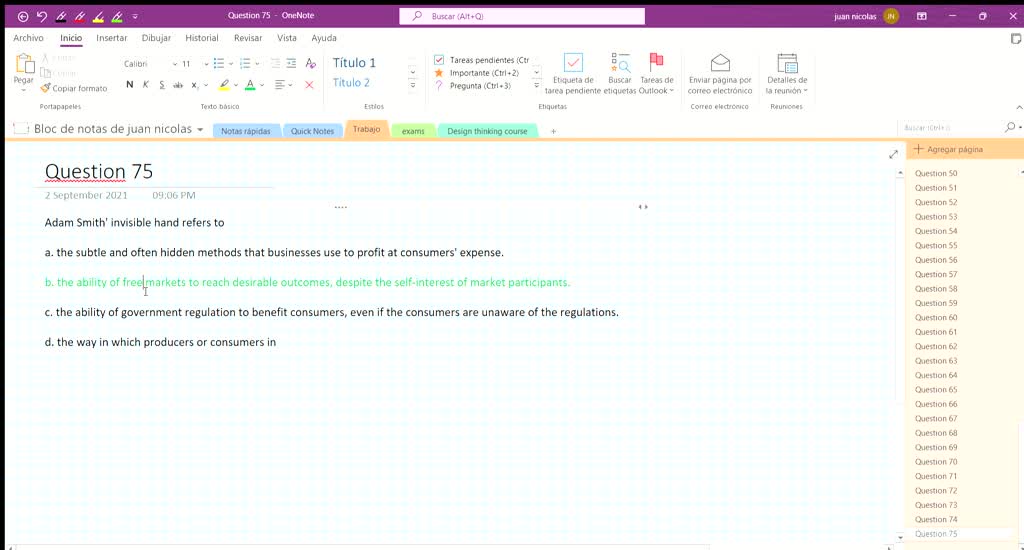Viewport: 1024px width, 550px height.
Task: Click the back arrow in title bar
Action: 23,16
